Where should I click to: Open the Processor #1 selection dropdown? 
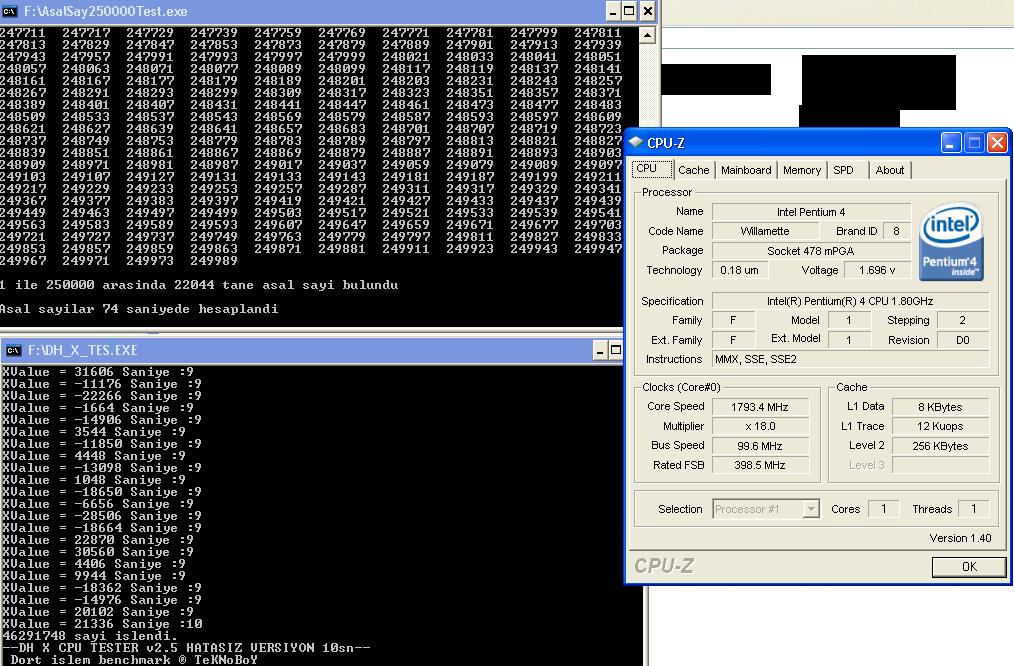766,509
